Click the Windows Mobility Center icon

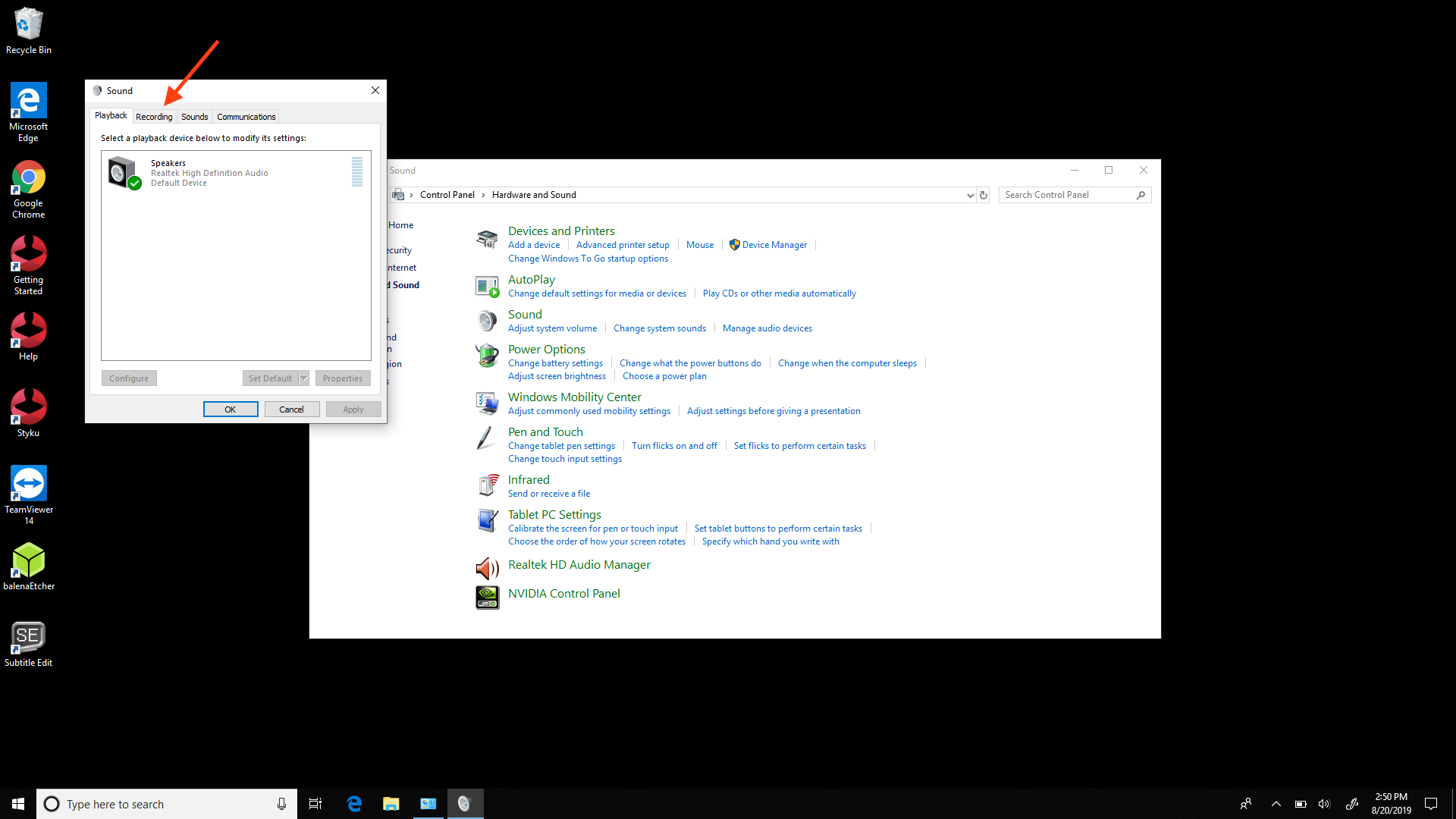click(x=487, y=403)
